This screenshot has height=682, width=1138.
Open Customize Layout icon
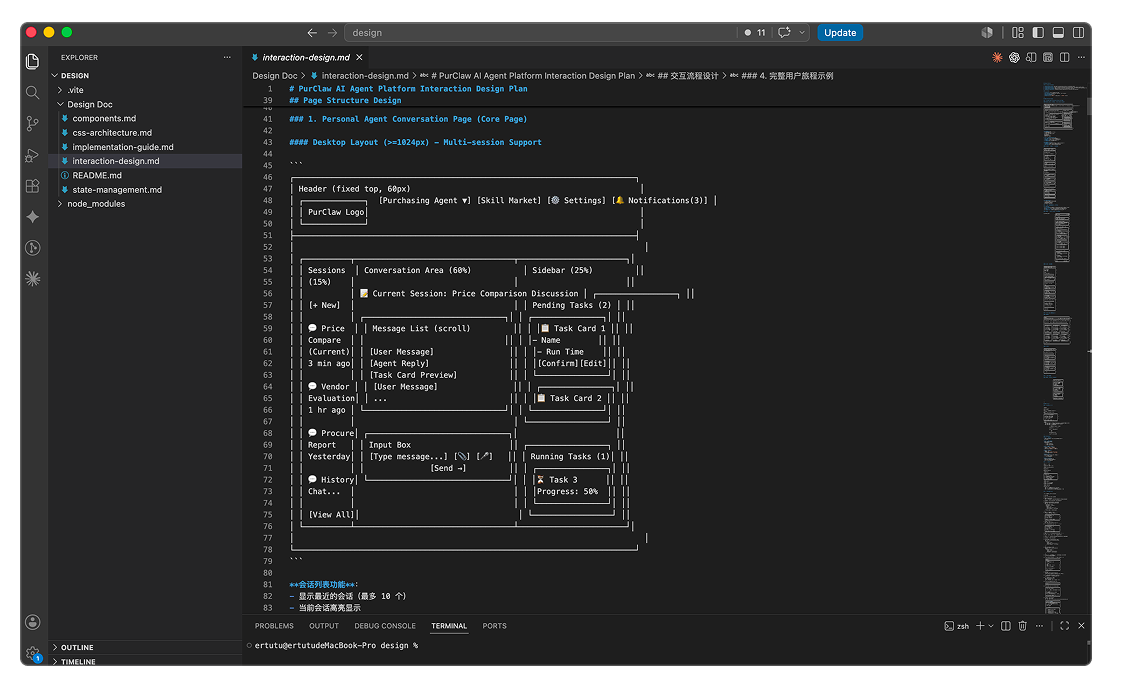(x=1018, y=33)
